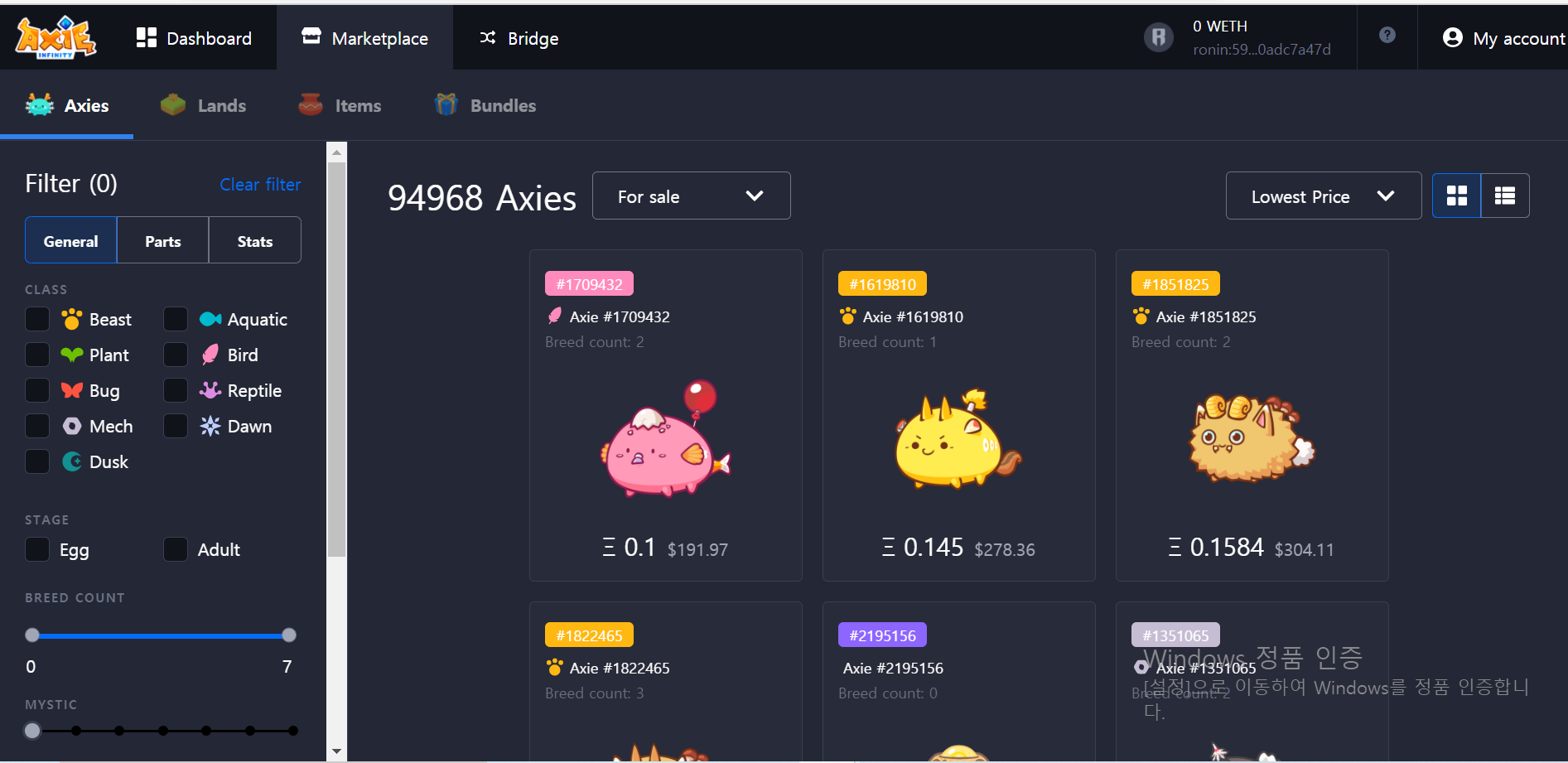The image size is (1568, 763).
Task: Click the #1822465 ID badge
Action: click(589, 635)
